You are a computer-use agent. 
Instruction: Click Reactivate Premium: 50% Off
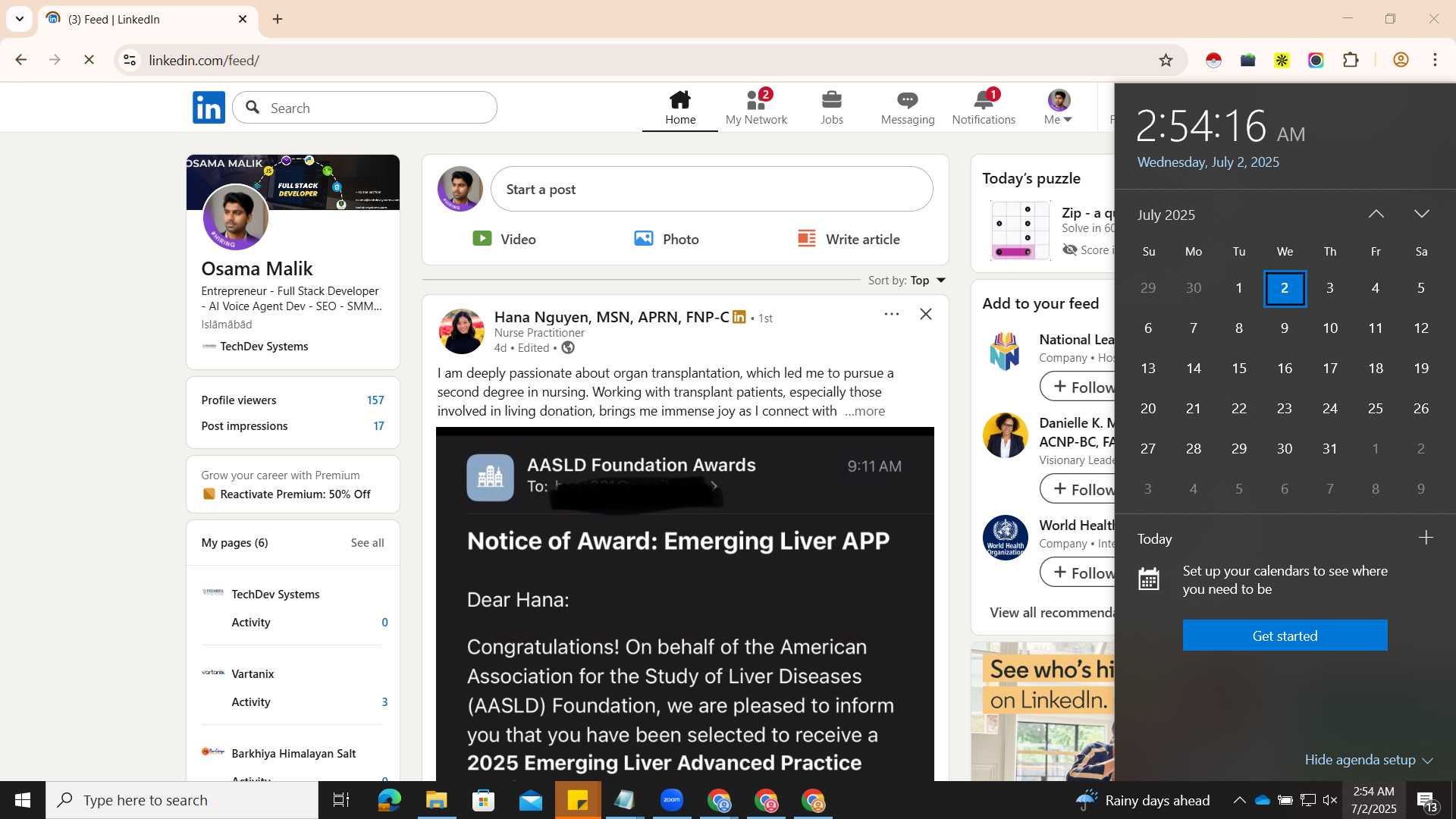pyautogui.click(x=295, y=494)
